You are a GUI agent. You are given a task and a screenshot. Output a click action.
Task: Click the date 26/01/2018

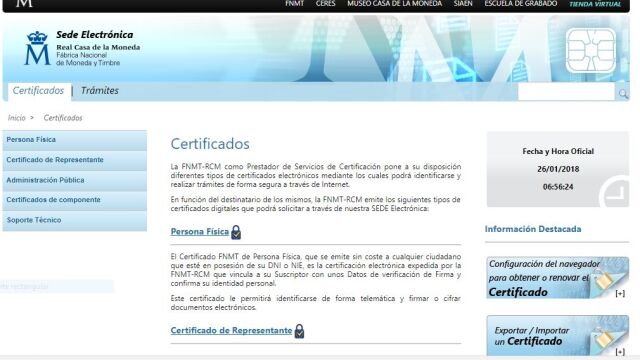[x=558, y=169]
